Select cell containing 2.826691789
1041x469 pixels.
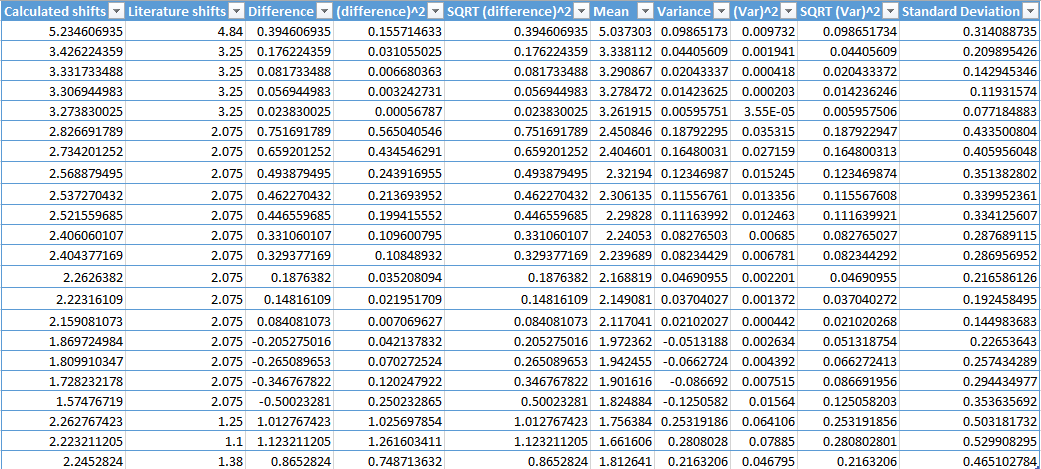(x=63, y=132)
